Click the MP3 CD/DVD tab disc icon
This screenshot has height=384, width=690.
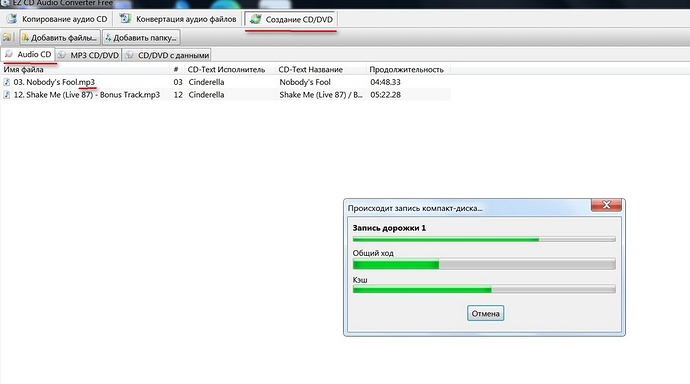62,55
